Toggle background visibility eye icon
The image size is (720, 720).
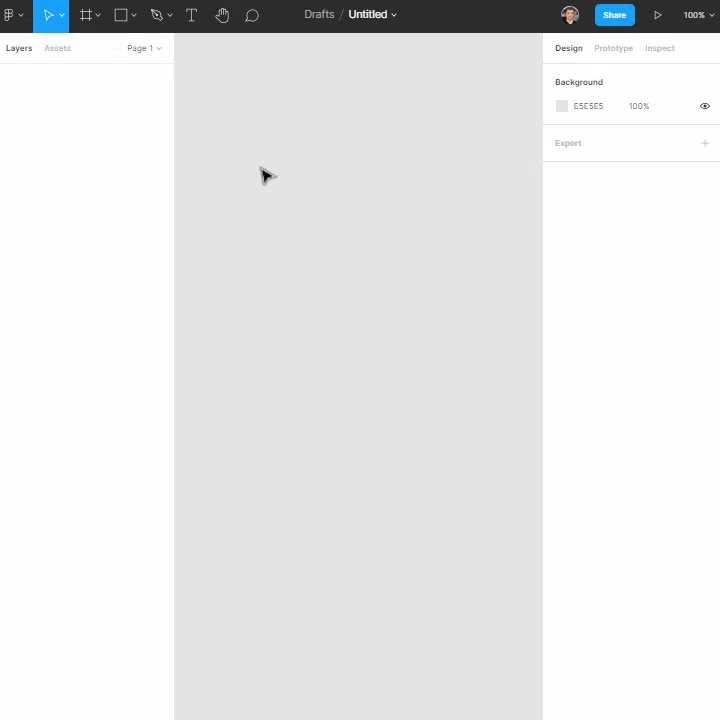click(704, 106)
